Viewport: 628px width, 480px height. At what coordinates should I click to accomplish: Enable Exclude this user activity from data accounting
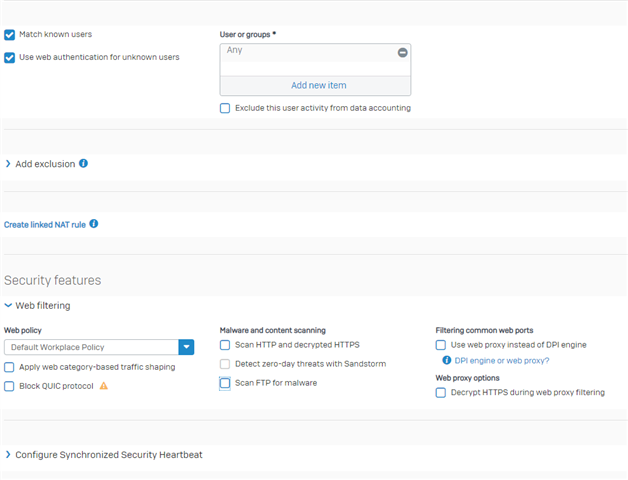point(225,108)
